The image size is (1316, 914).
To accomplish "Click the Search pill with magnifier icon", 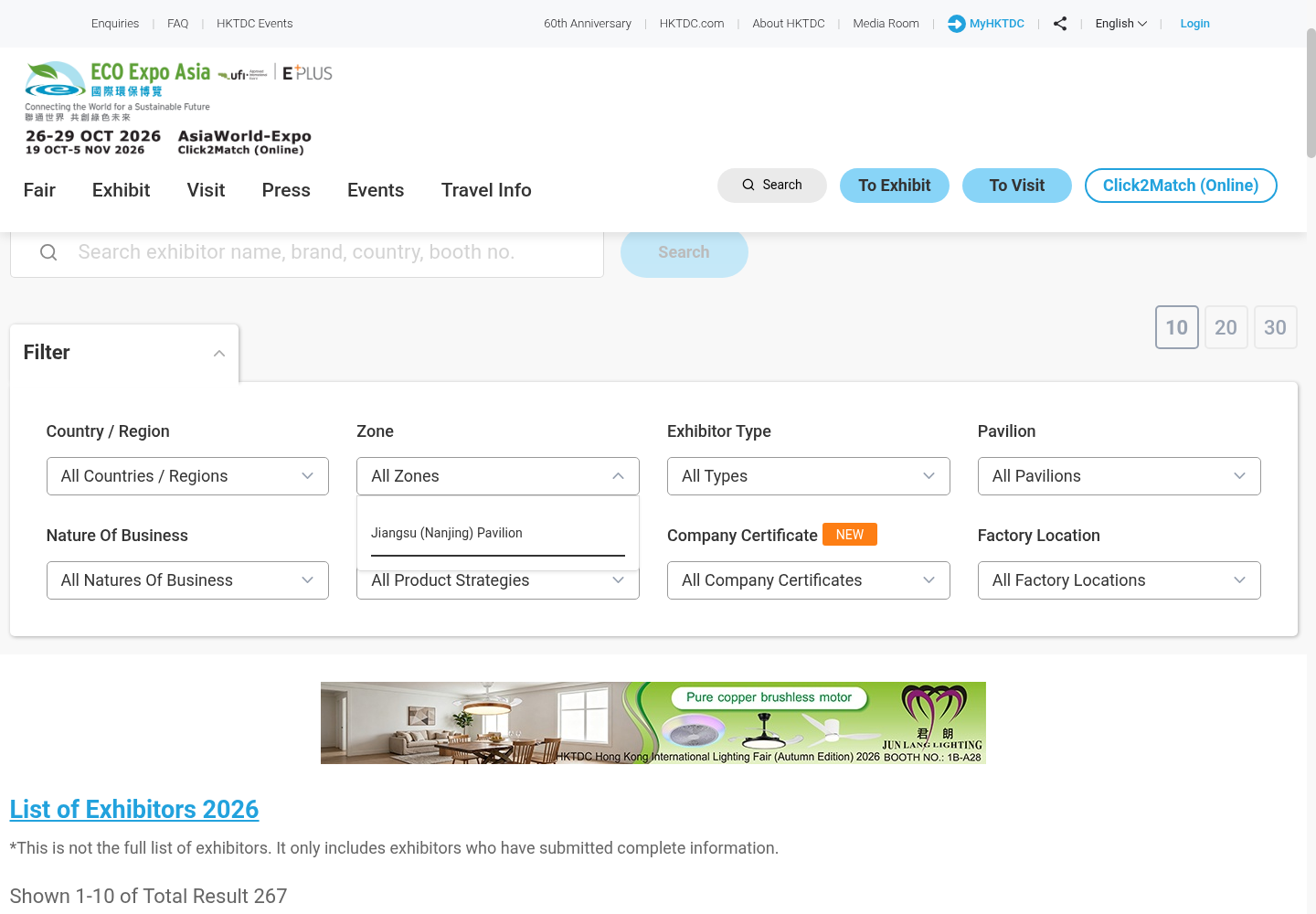I will click(772, 186).
